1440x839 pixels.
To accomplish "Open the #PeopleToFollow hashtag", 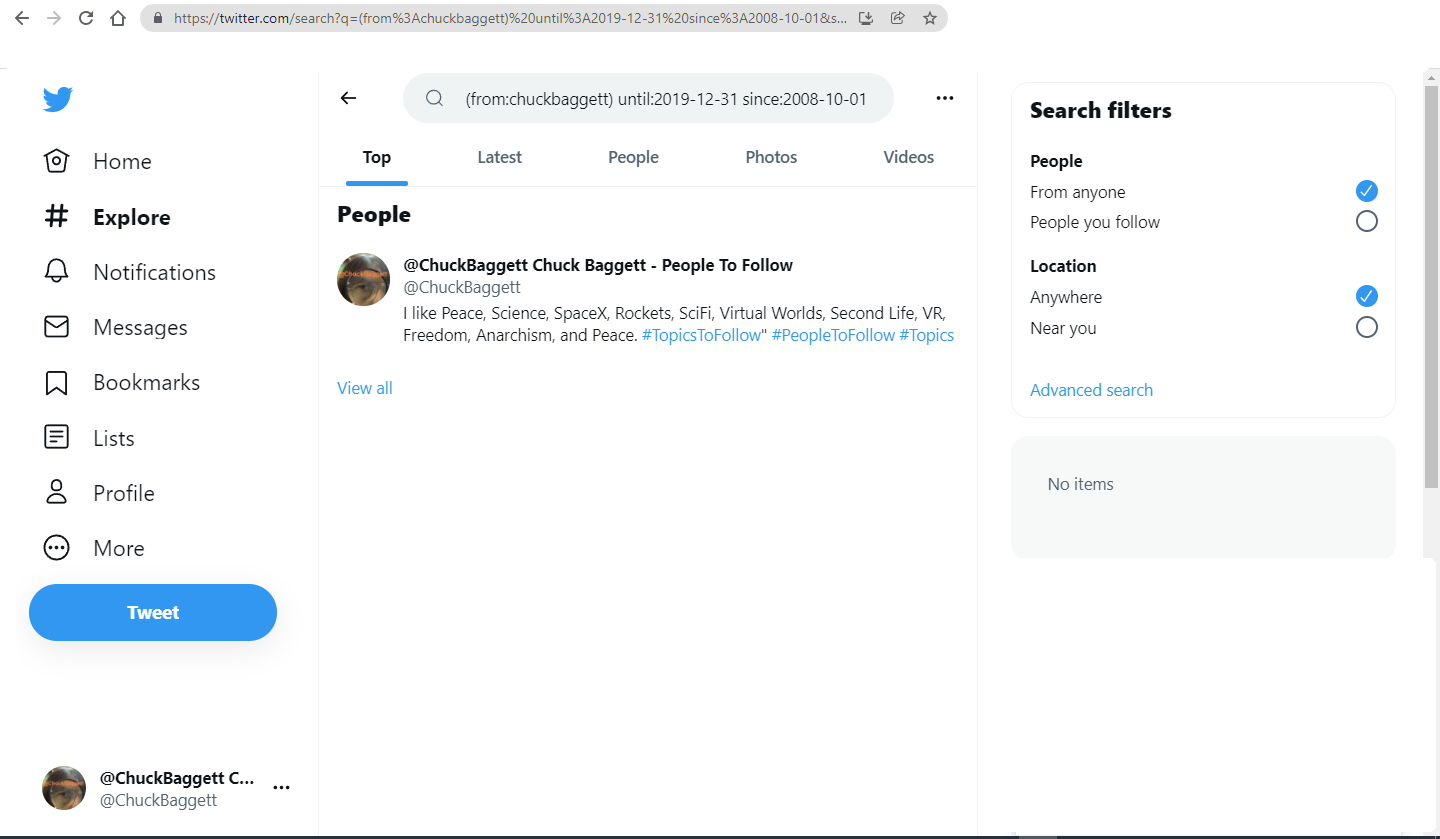I will (x=833, y=335).
